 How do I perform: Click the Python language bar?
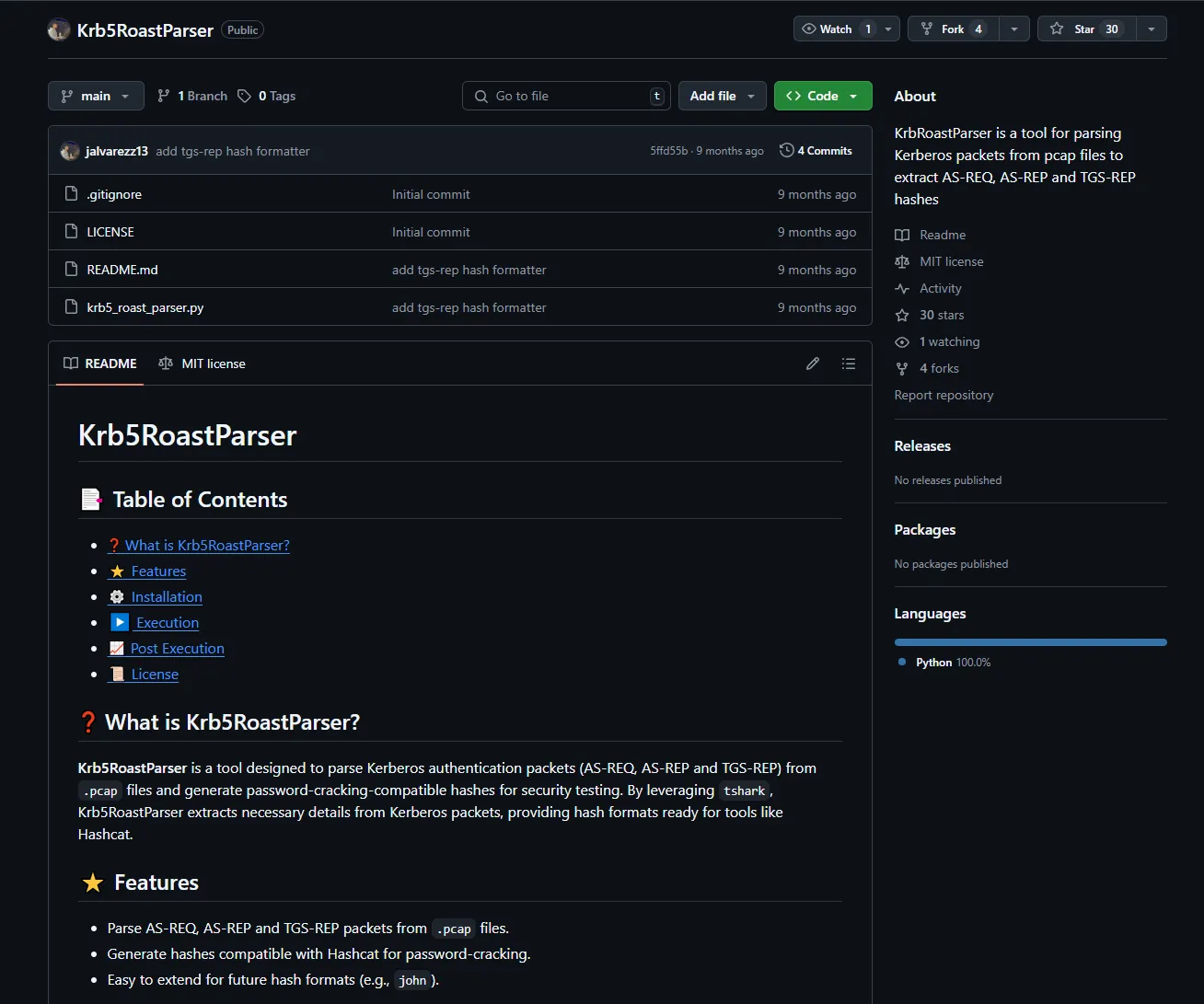tap(1030, 642)
